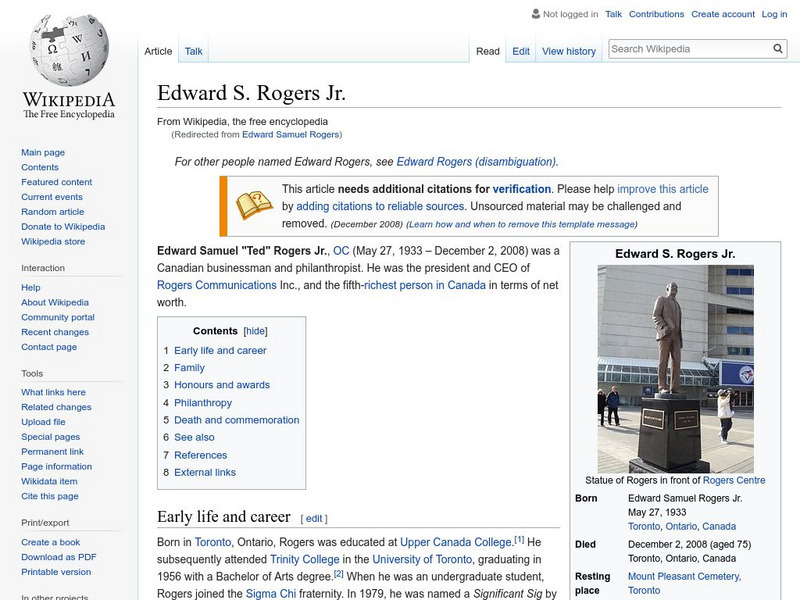Collapse the Contents box using hide
The height and width of the screenshot is (600, 800).
click(253, 331)
